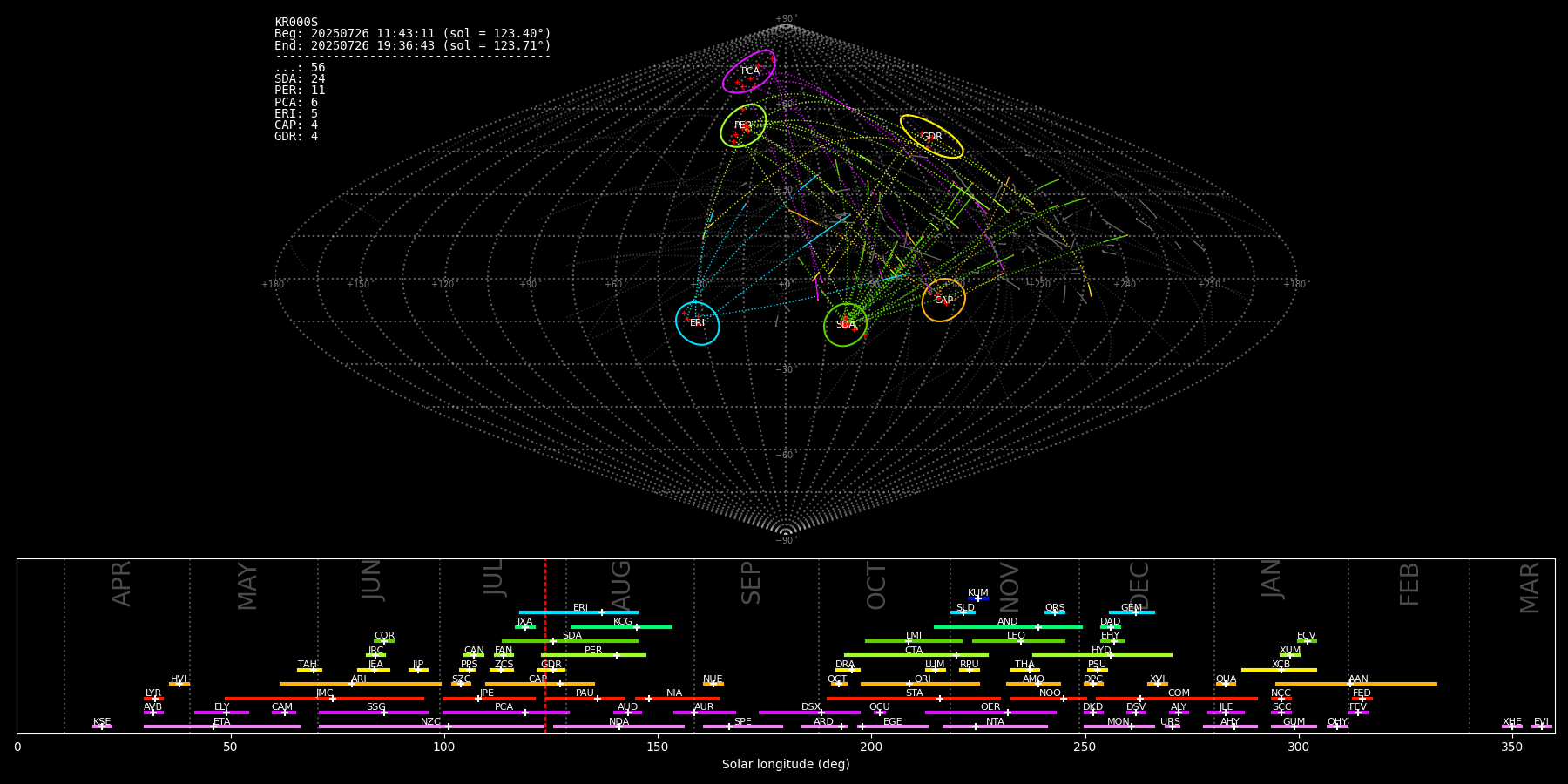This screenshot has height=784, width=1568.
Task: Click the +90° label at sky map top
Action: pos(786,18)
